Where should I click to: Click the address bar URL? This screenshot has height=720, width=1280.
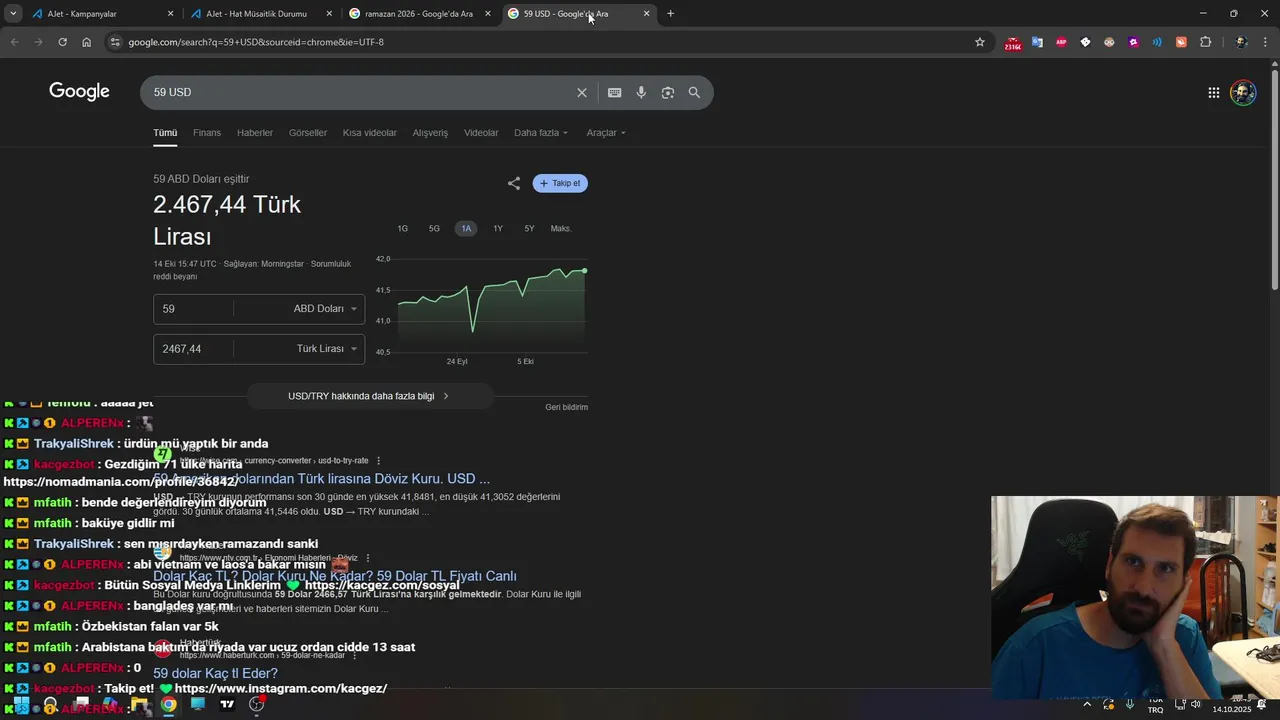coord(256,42)
